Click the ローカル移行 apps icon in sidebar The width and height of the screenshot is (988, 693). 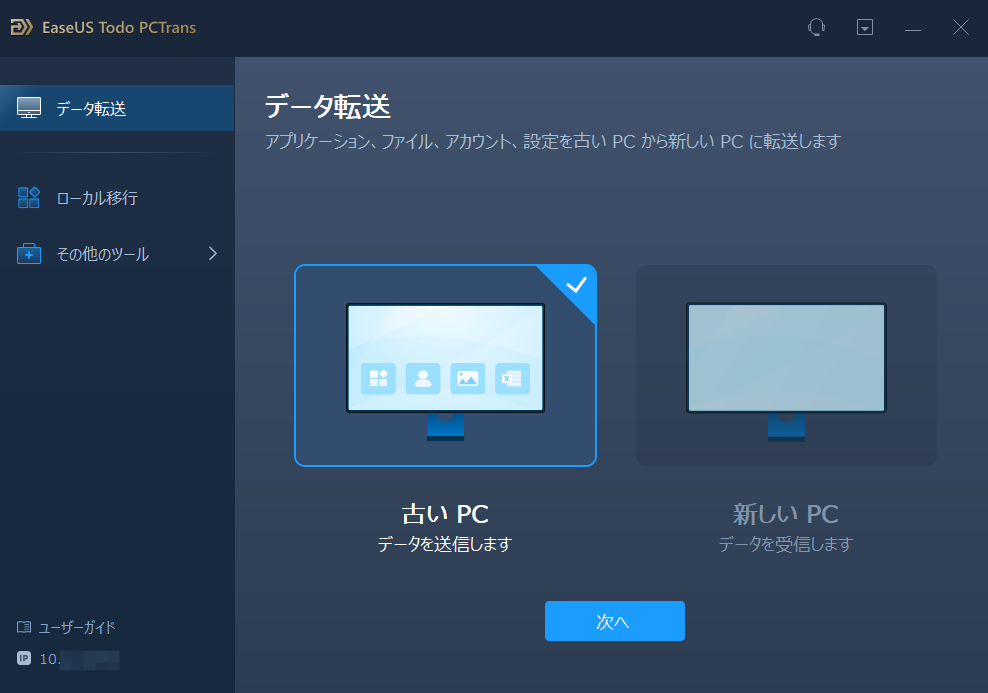[28, 197]
